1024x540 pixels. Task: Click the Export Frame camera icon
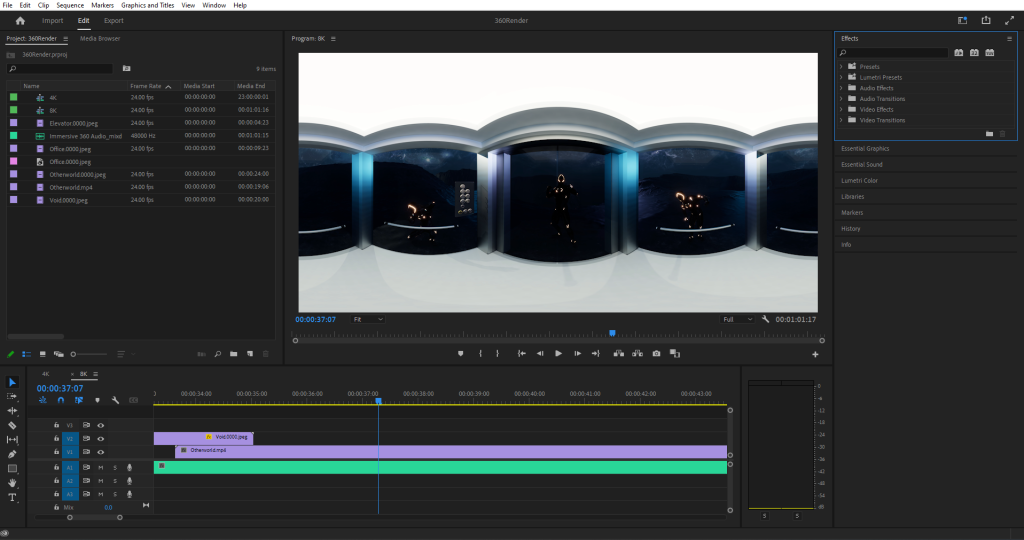click(x=656, y=353)
